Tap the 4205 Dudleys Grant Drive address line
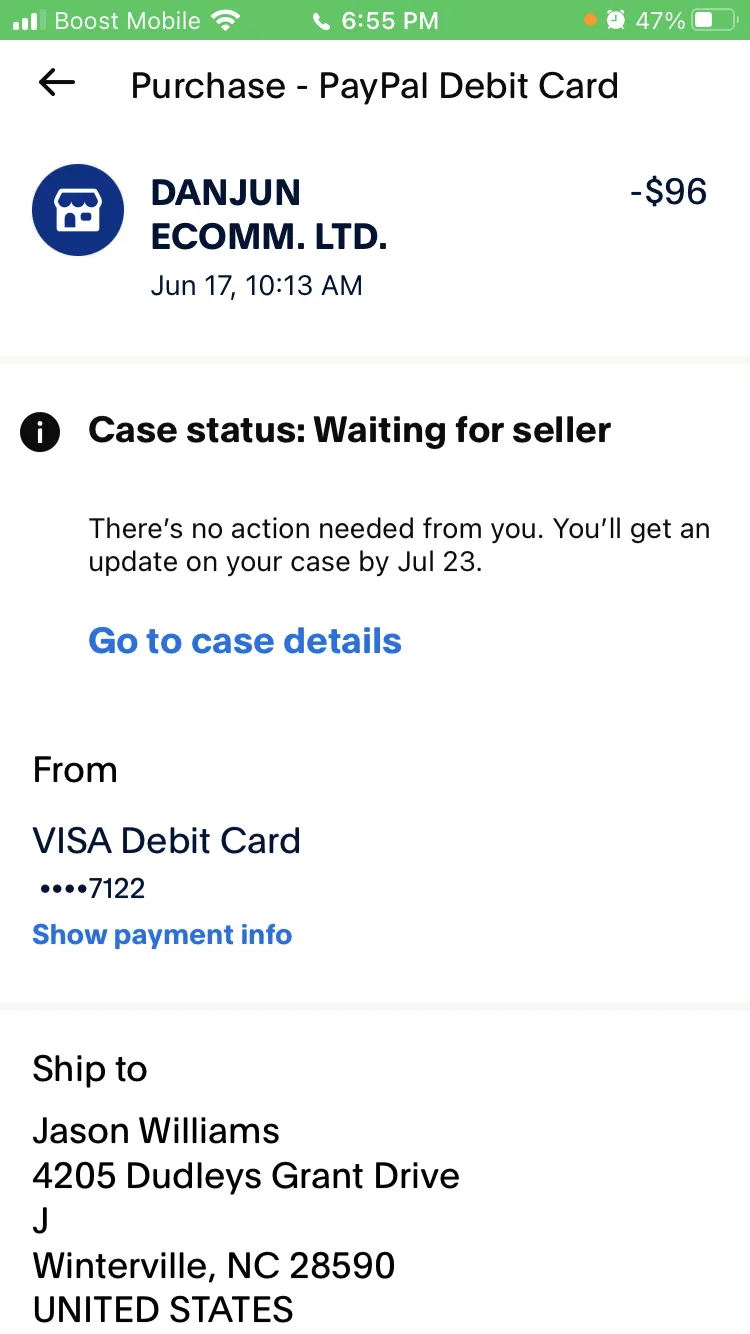Image resolution: width=750 pixels, height=1334 pixels. pos(246,1176)
